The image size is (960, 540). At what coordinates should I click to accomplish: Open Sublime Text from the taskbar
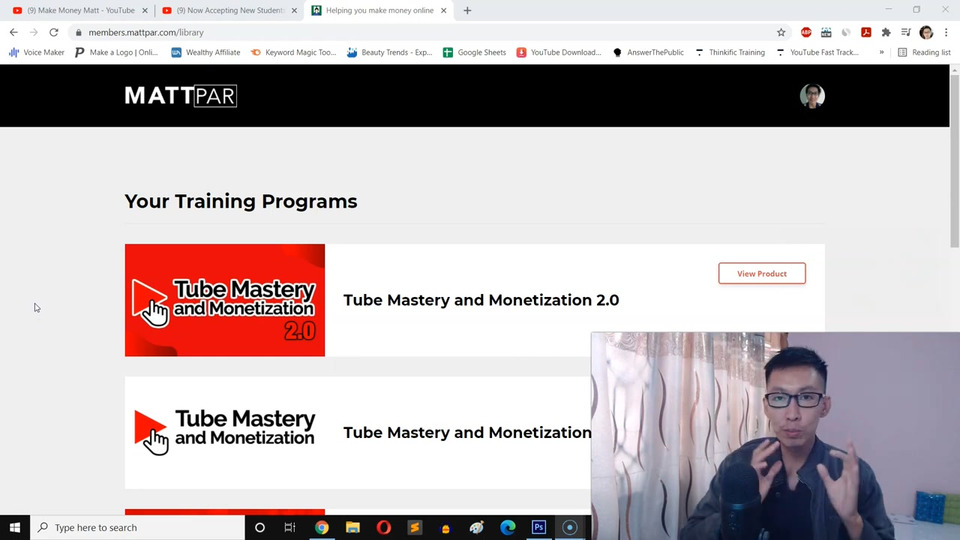coord(414,527)
